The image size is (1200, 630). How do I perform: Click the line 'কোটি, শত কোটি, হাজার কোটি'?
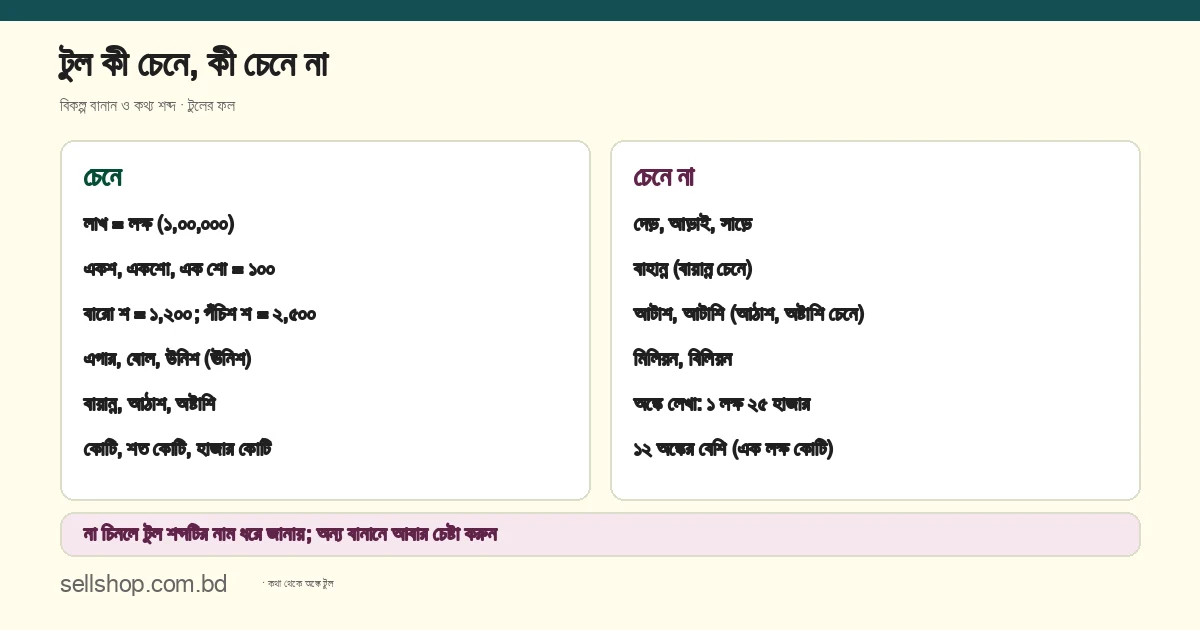[x=178, y=449]
